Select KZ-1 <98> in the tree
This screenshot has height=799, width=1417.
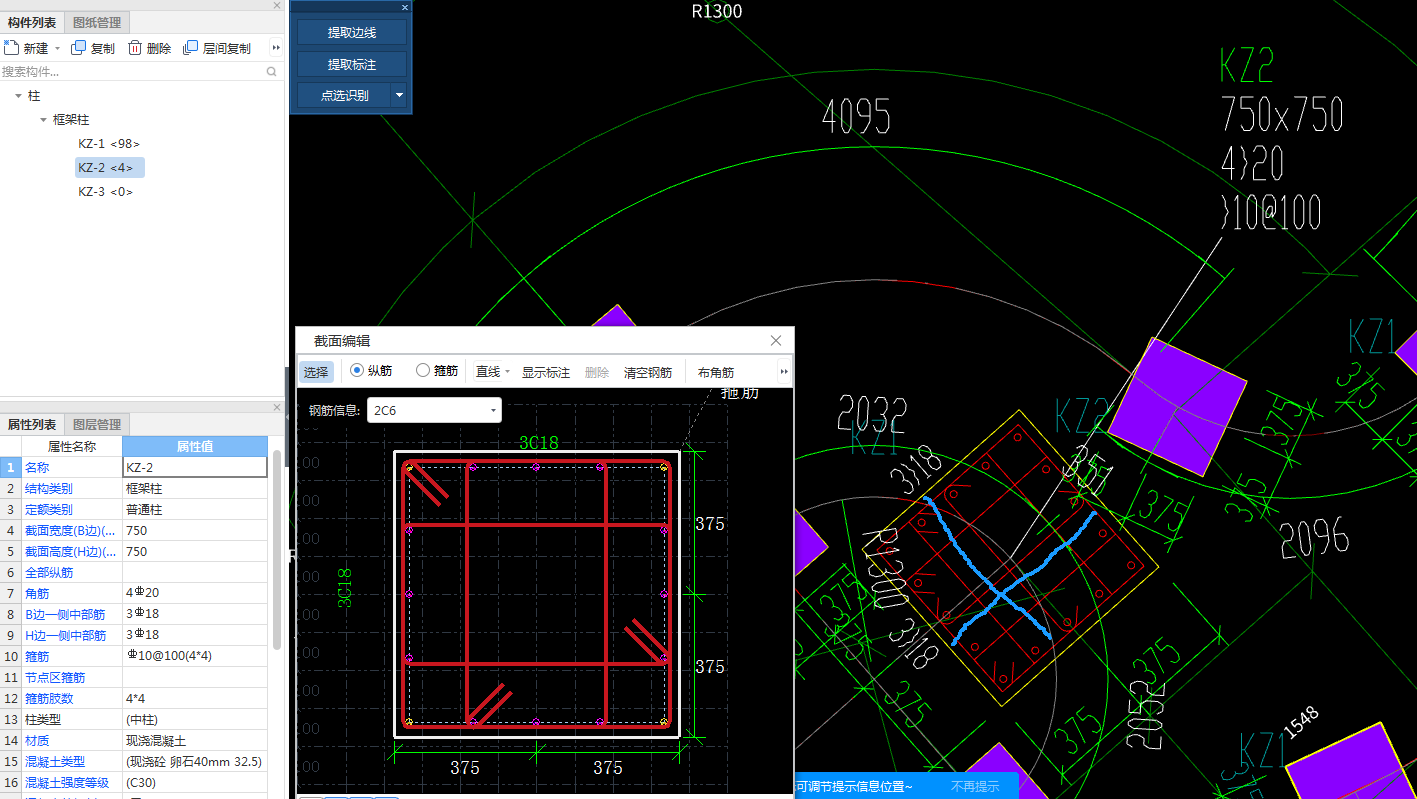click(109, 144)
